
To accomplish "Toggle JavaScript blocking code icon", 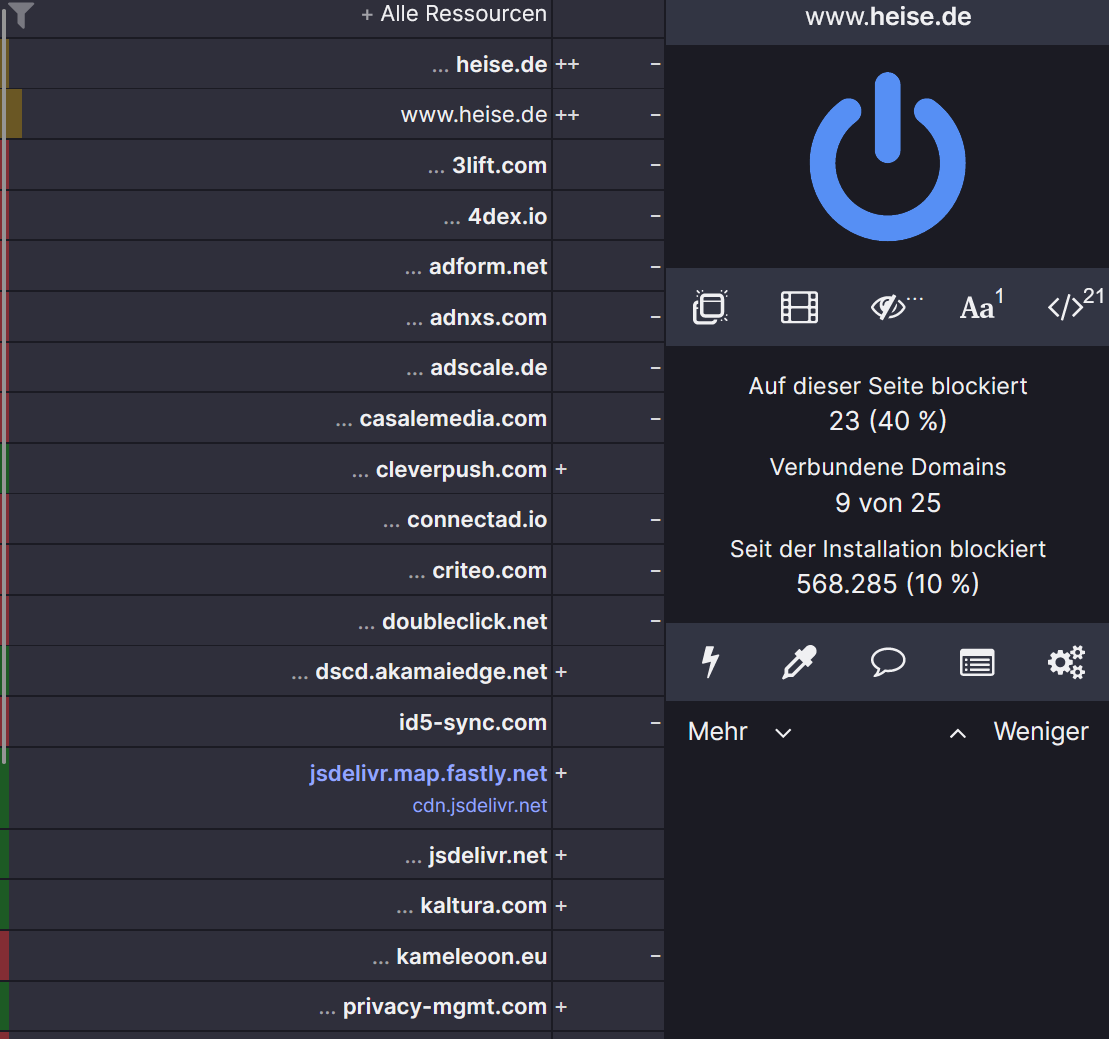I will [1074, 306].
